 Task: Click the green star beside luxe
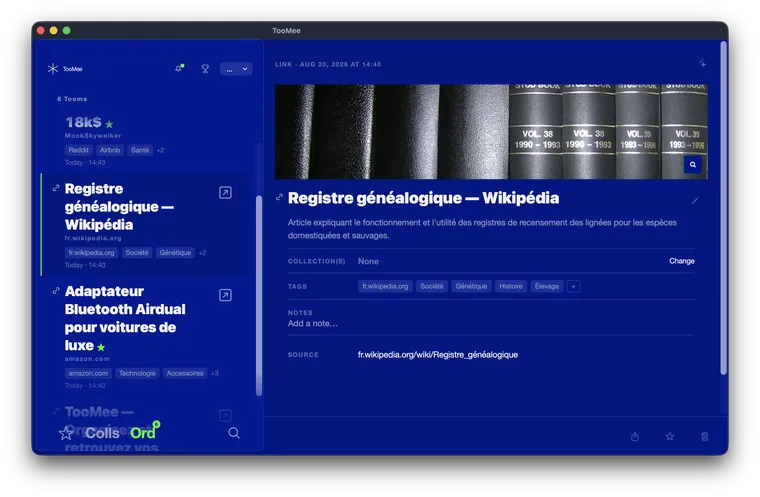click(x=101, y=347)
